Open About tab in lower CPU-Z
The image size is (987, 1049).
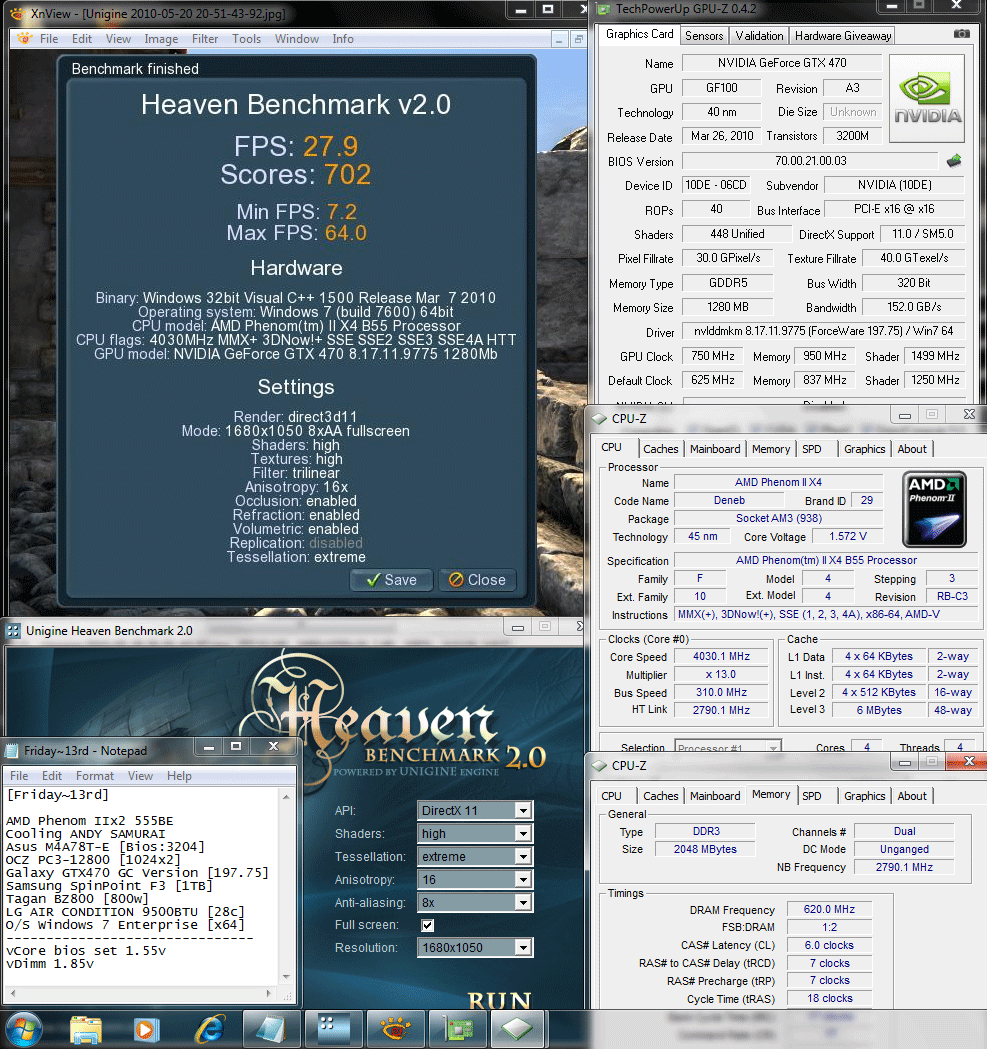pyautogui.click(x=912, y=796)
